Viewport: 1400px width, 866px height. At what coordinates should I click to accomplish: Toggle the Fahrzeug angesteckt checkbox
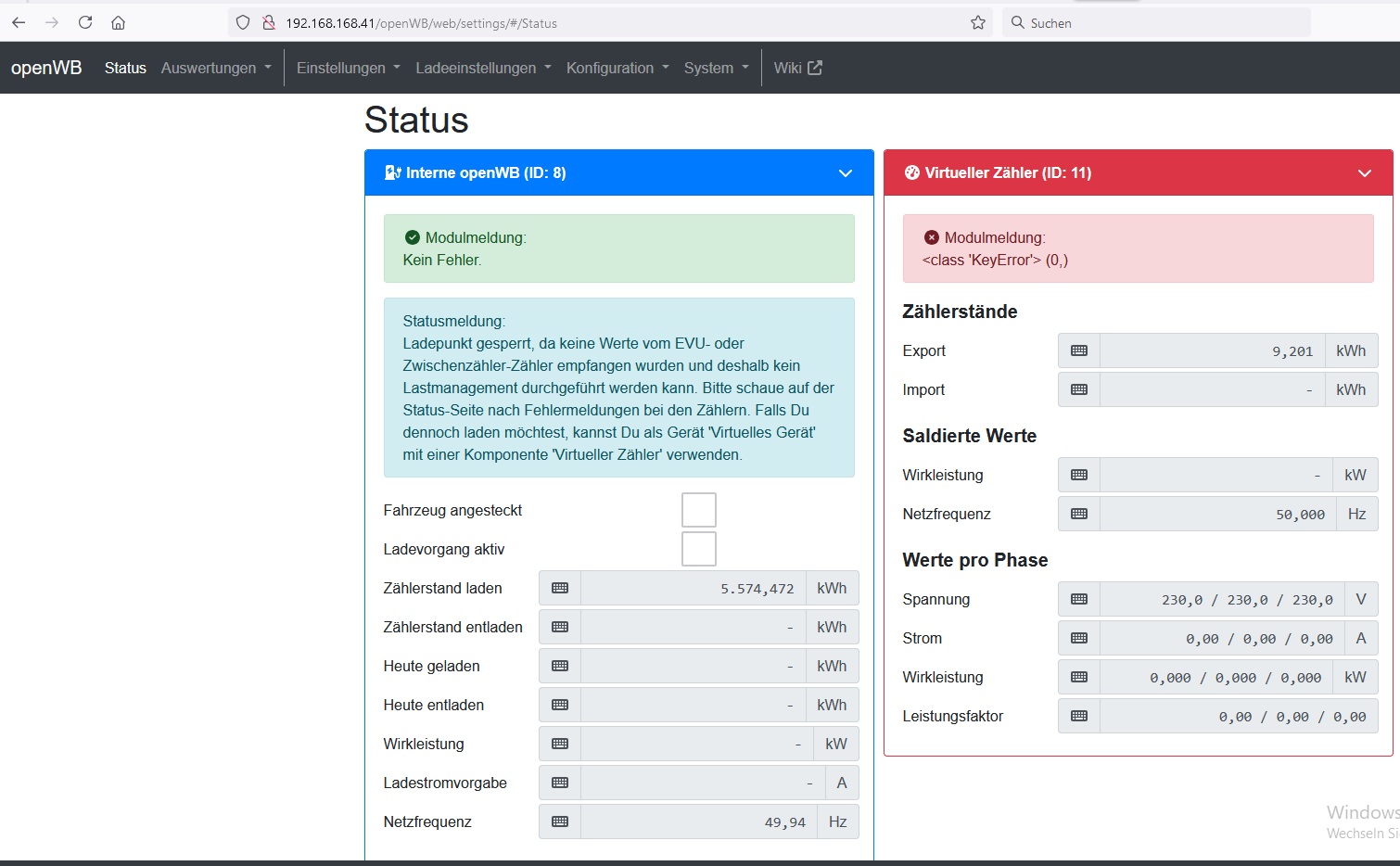tap(699, 510)
